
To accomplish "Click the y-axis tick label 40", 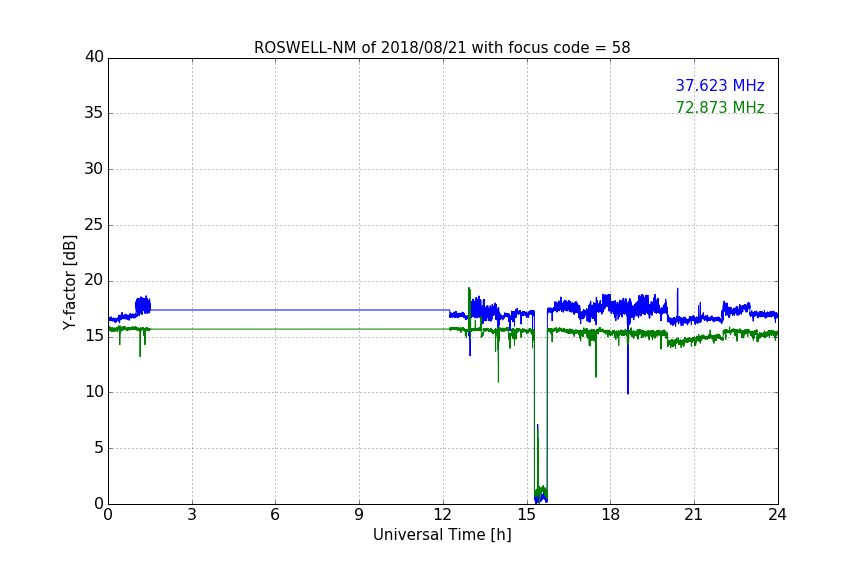I will pos(94,57).
